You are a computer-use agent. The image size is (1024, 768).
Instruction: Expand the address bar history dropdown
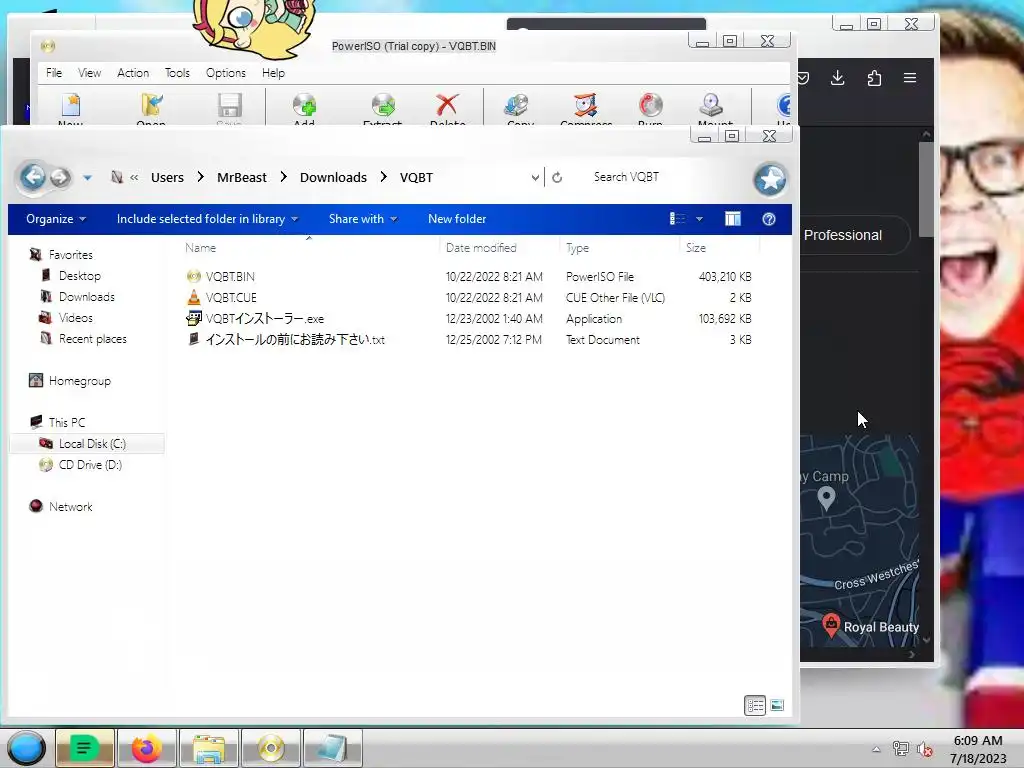click(535, 178)
